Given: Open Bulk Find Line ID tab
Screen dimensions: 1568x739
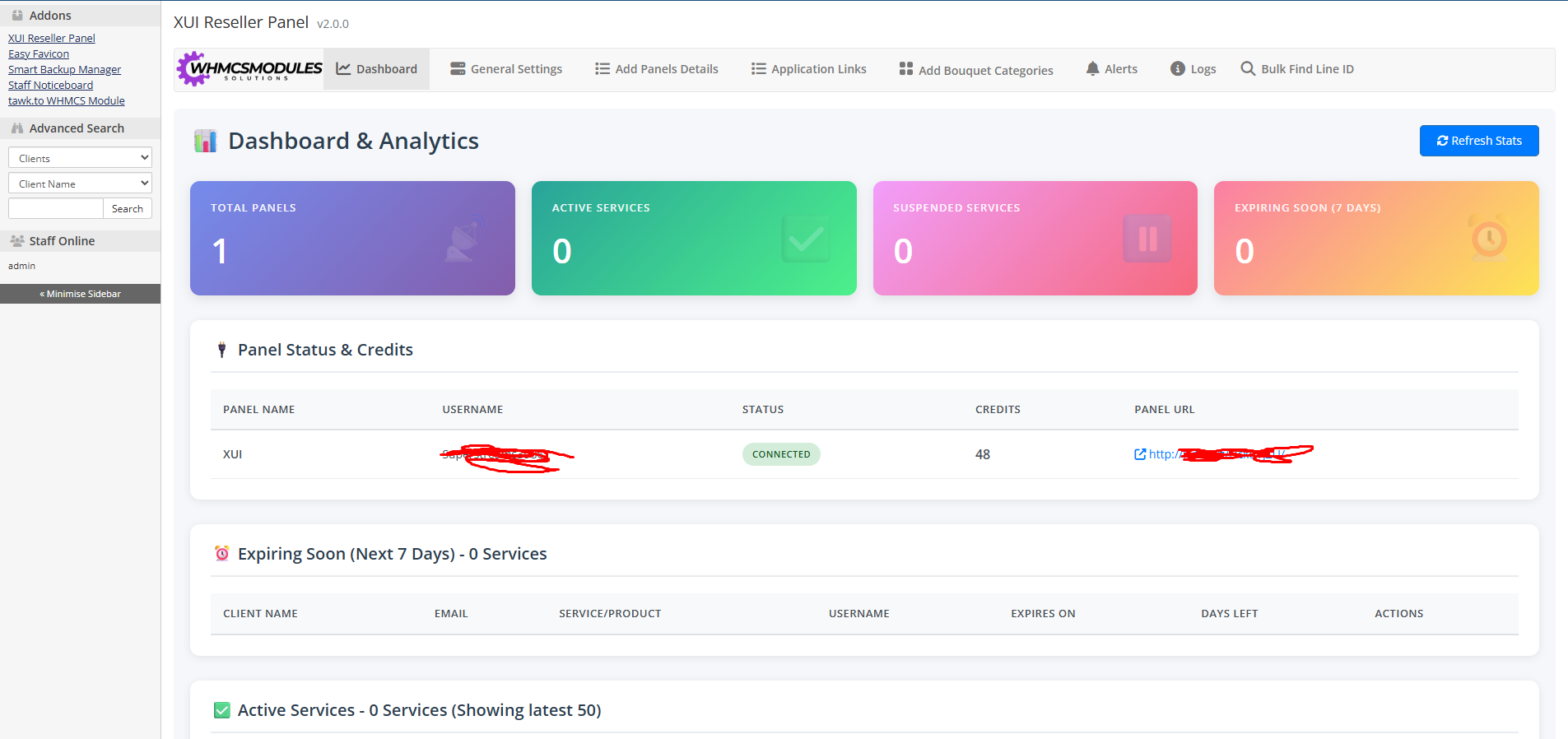Looking at the screenshot, I should point(1297,69).
